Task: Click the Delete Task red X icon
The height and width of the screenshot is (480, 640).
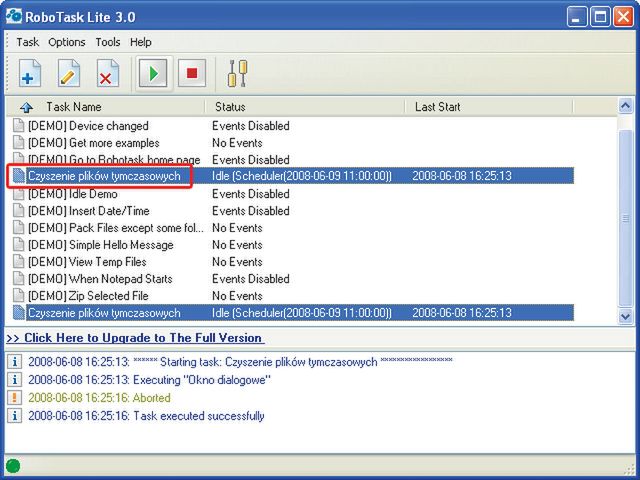Action: tap(108, 73)
